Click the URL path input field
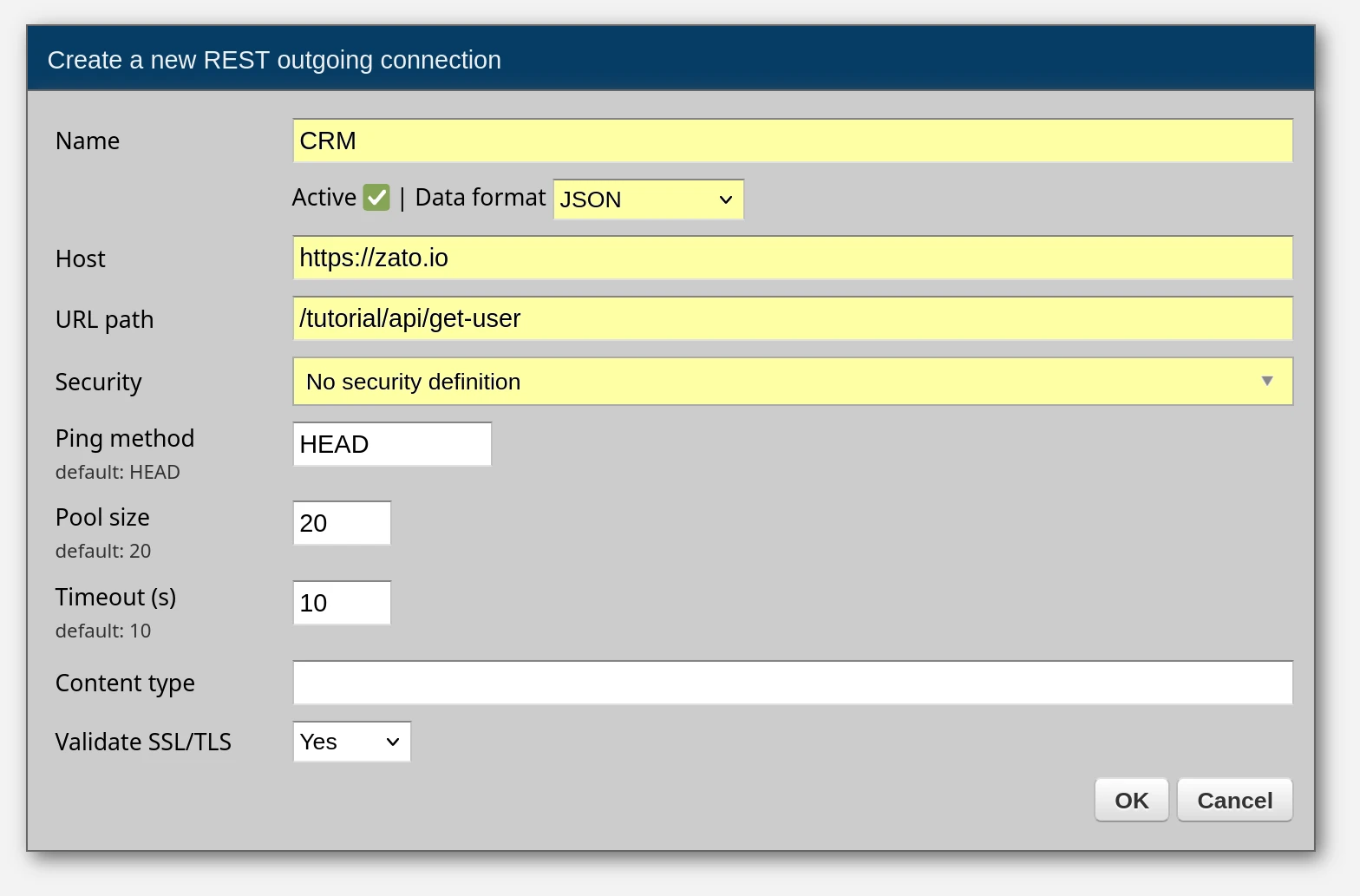The width and height of the screenshot is (1360, 896). pos(792,318)
